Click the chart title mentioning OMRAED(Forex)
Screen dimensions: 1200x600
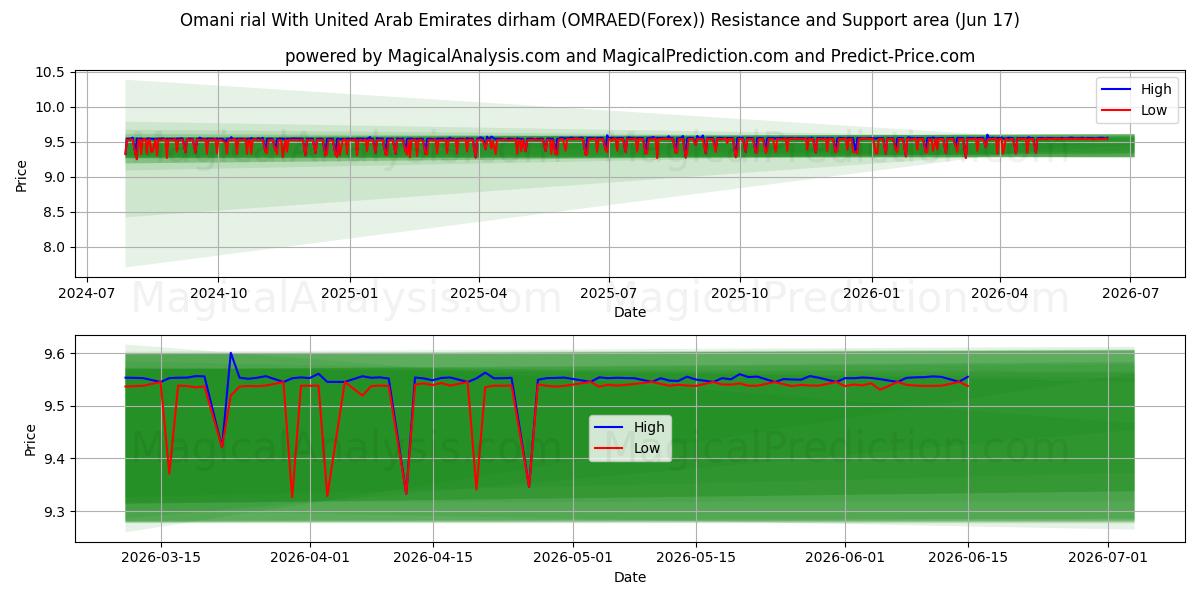point(600,20)
